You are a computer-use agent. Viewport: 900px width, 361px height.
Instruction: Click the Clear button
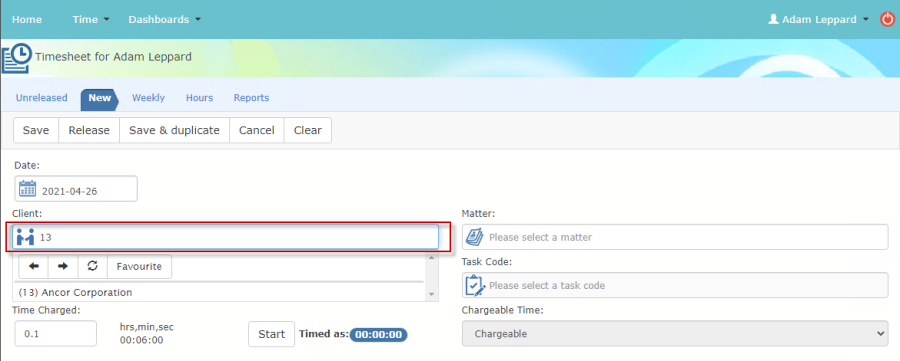tap(308, 130)
